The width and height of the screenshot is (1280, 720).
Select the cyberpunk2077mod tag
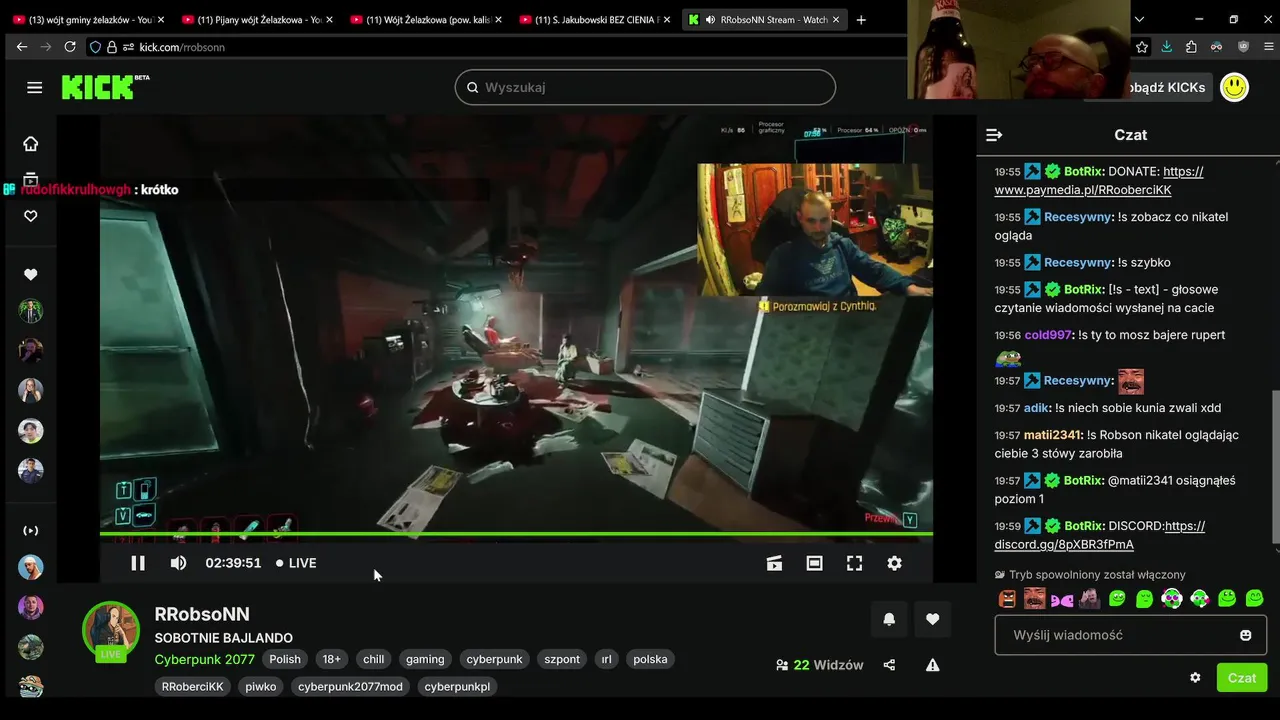coord(350,687)
